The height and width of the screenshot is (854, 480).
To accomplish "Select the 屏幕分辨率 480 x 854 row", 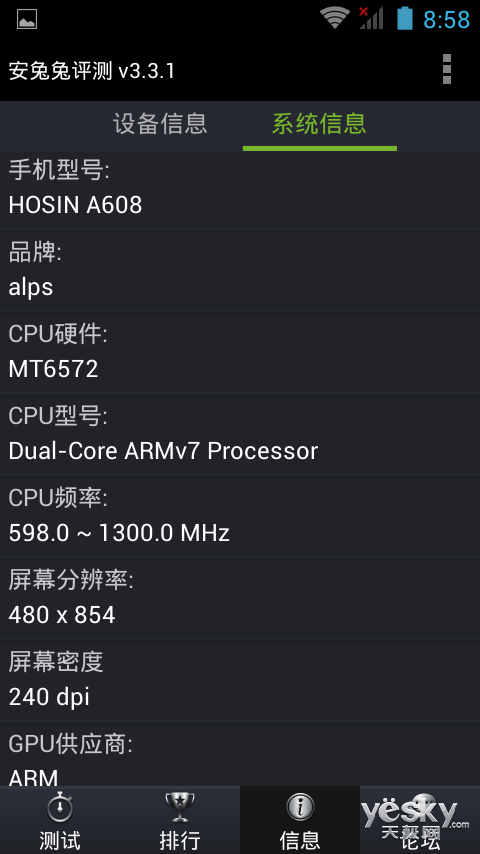I will [x=240, y=600].
